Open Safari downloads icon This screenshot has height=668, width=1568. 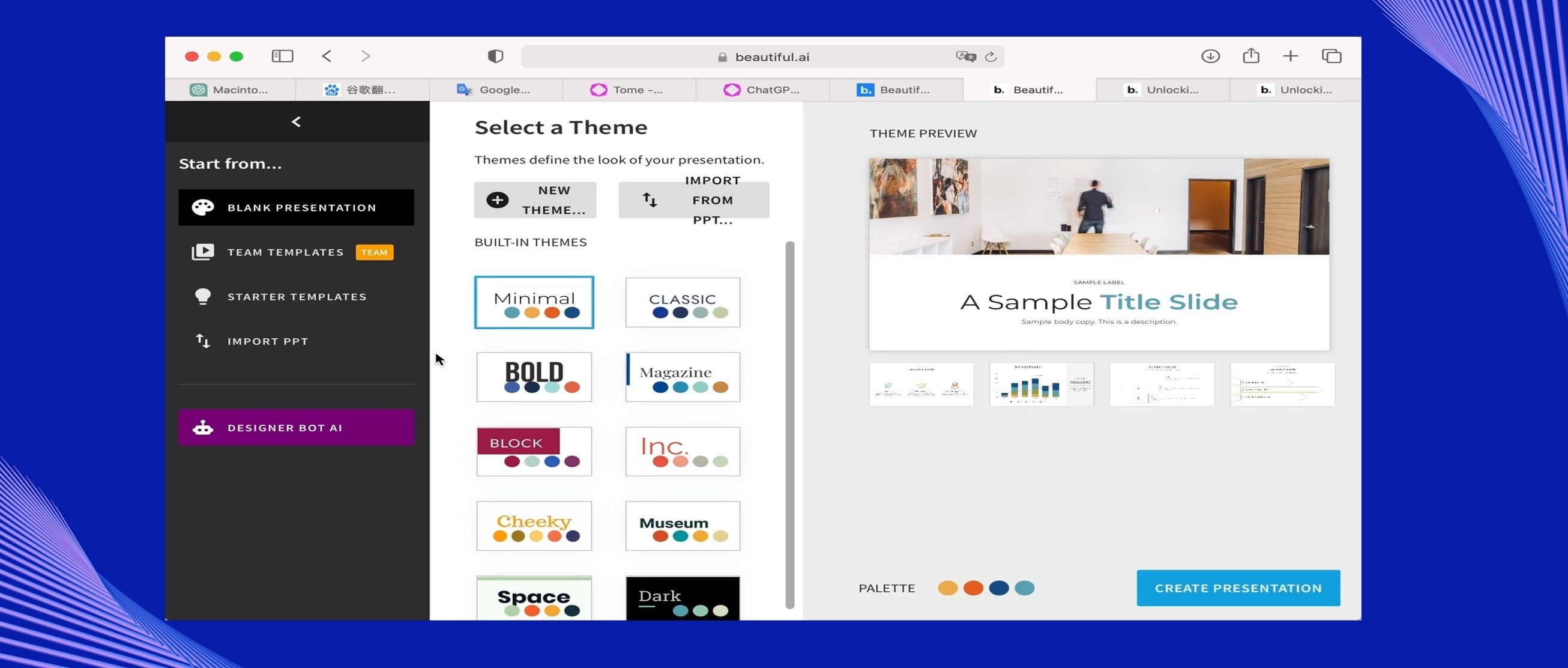pos(1210,56)
